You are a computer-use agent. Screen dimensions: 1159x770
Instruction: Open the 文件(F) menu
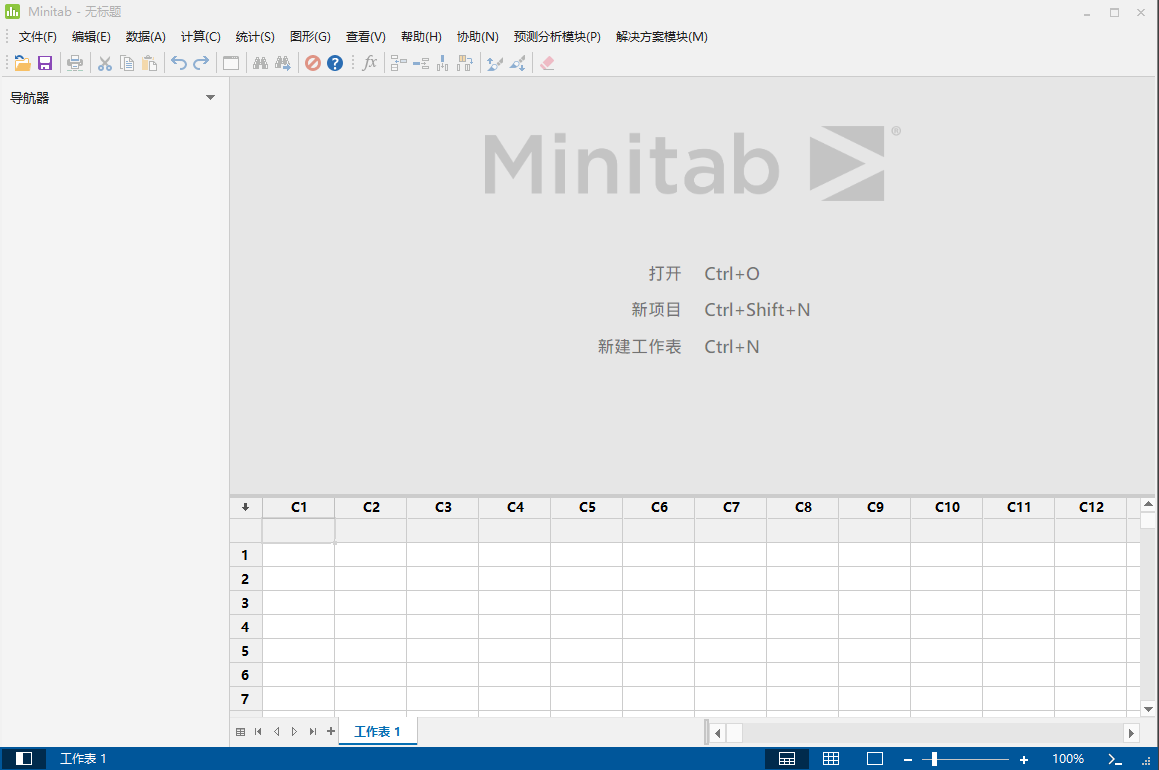38,37
